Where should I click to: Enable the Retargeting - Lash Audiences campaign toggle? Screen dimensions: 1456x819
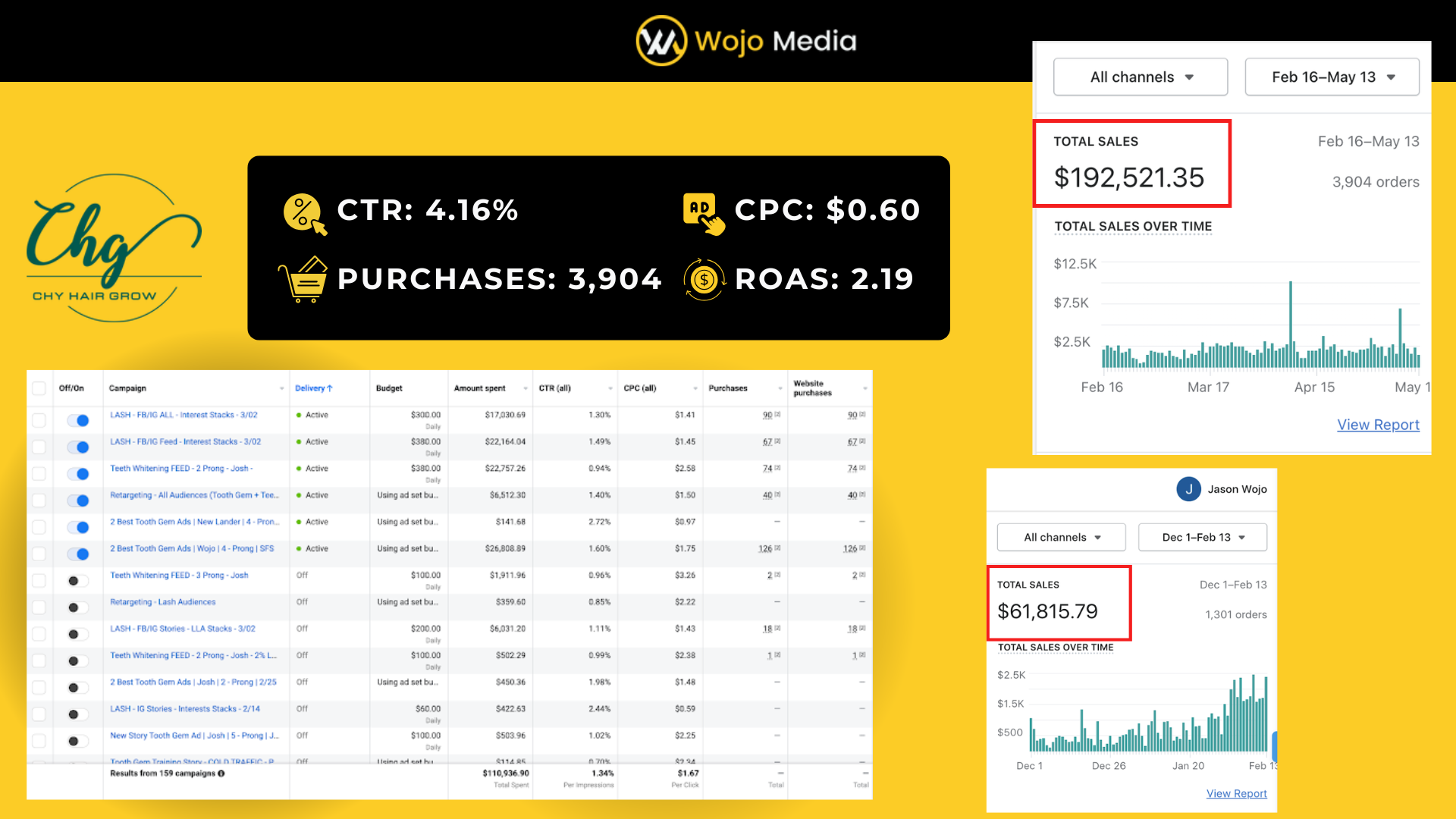78,607
